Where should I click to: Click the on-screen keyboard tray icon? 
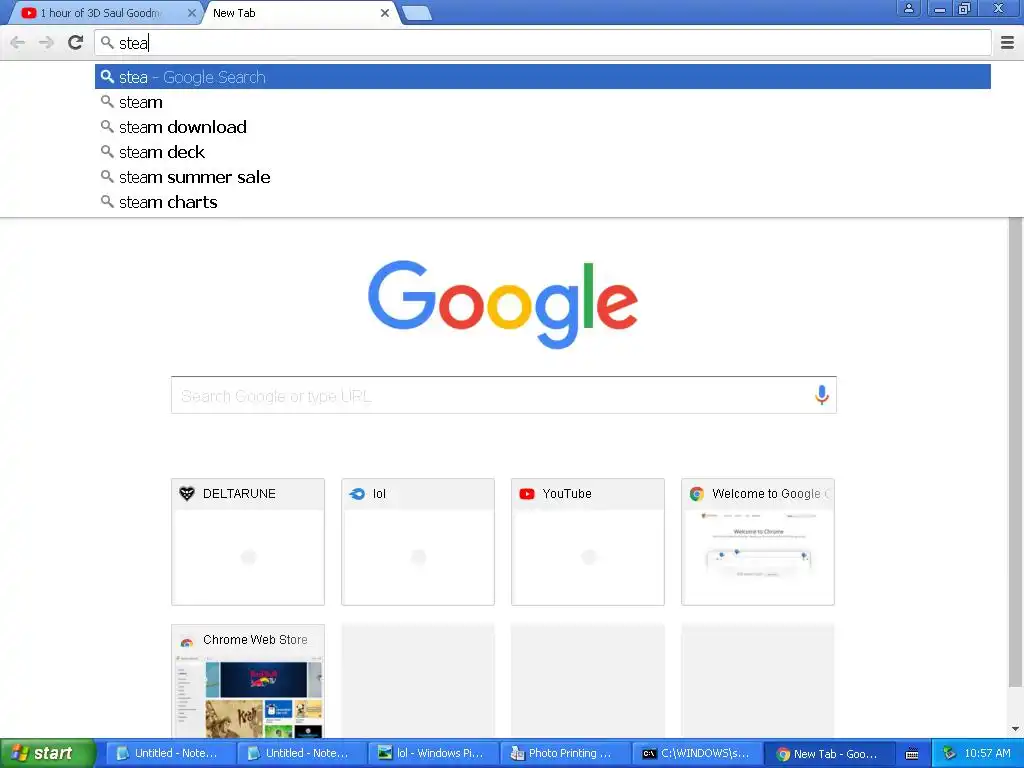[912, 754]
